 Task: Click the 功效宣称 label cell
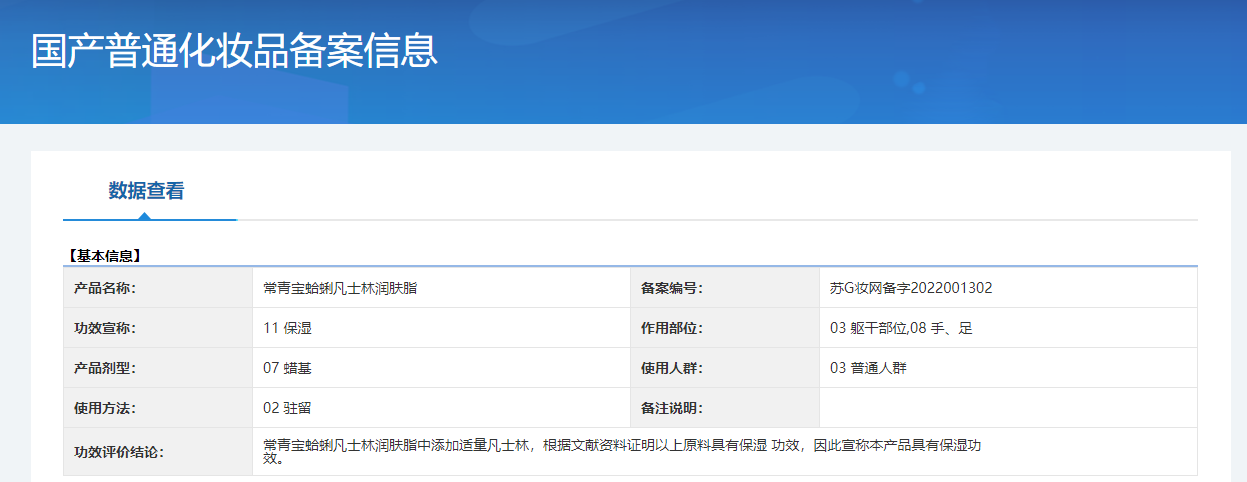point(158,328)
